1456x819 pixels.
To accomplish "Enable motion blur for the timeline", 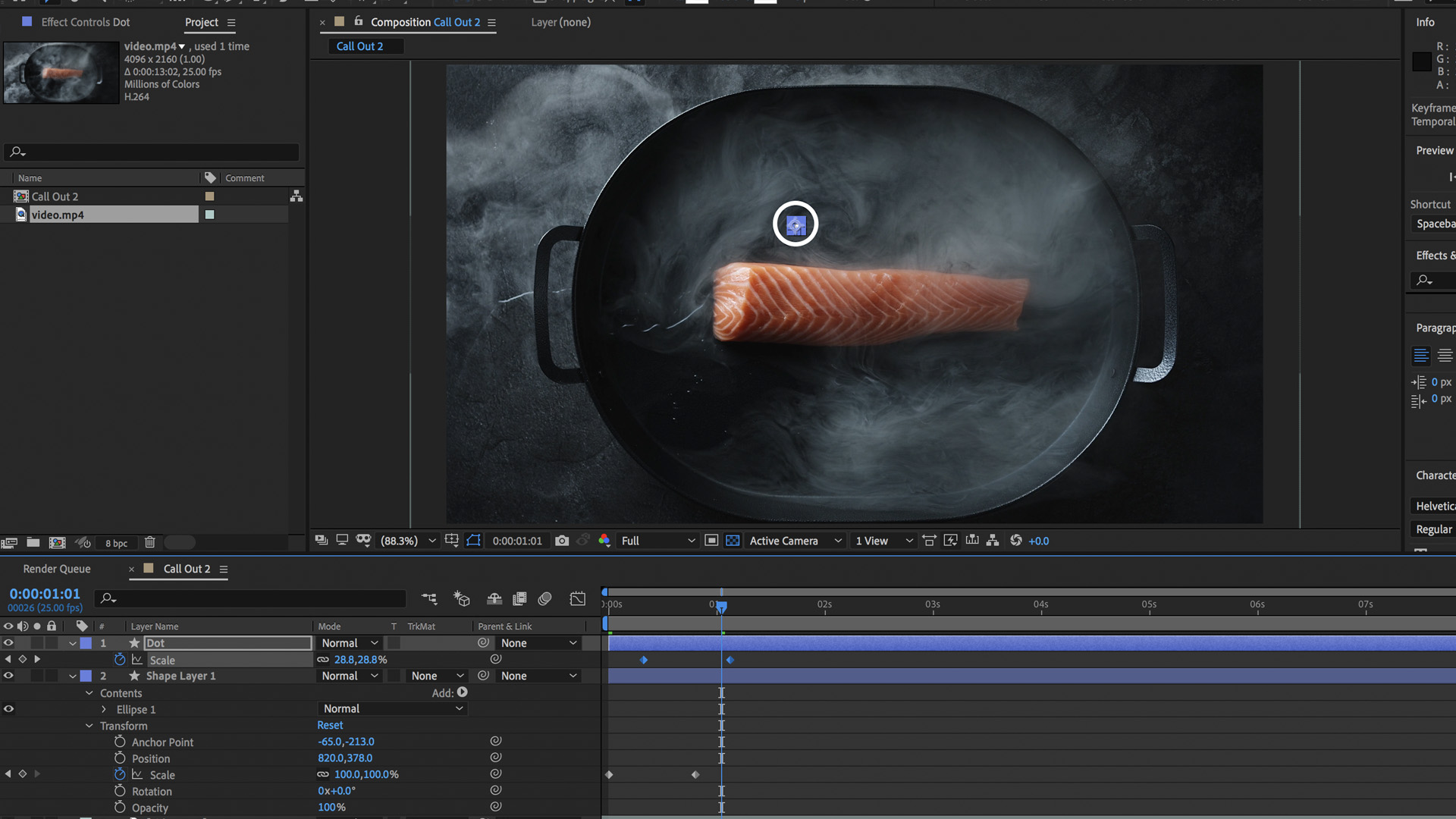I will tap(544, 598).
